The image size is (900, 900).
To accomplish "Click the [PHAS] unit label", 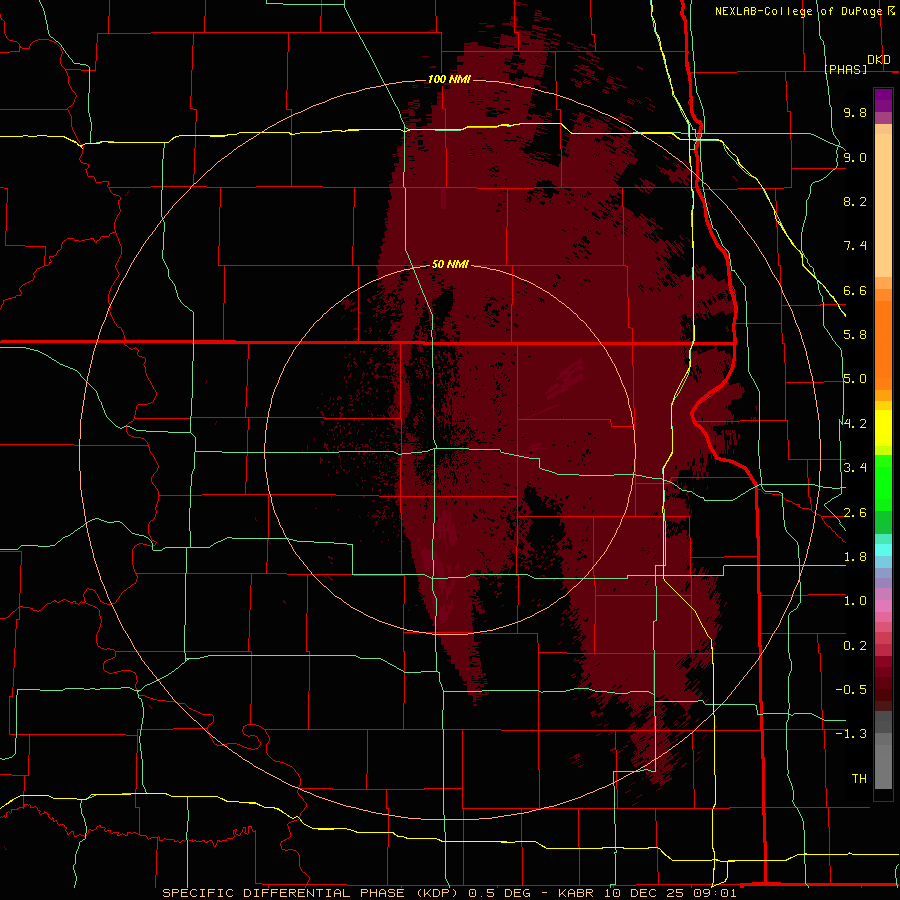I will click(845, 69).
